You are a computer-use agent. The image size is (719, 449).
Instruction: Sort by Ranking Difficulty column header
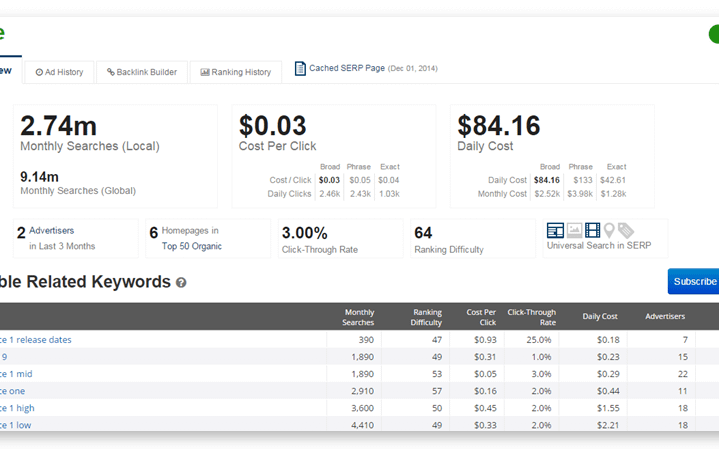426,317
